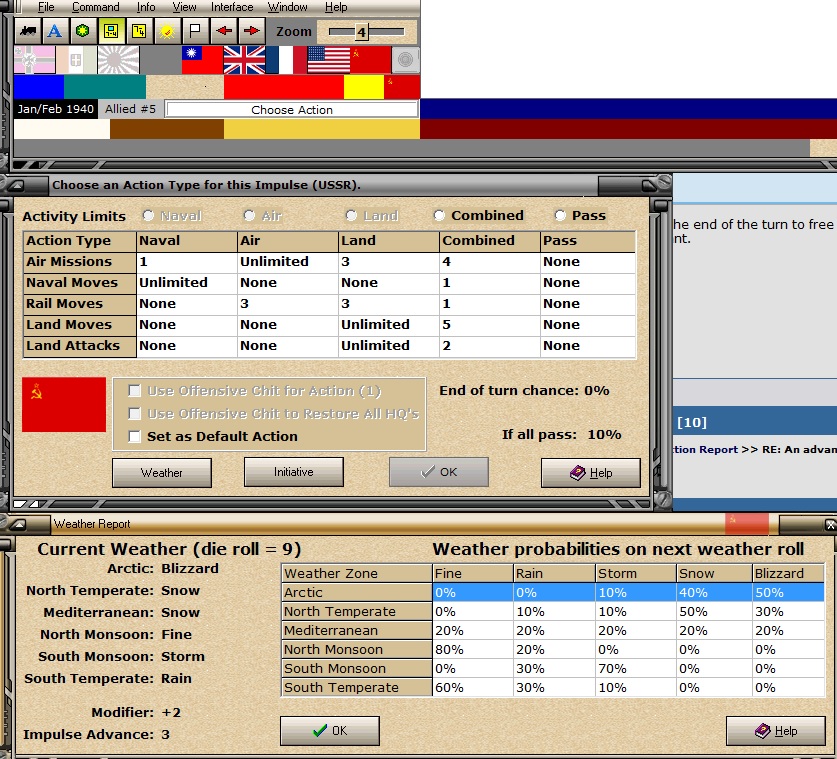The image size is (837, 759).
Task: Click the highlighted yellow unit counter icon
Action: [111, 31]
